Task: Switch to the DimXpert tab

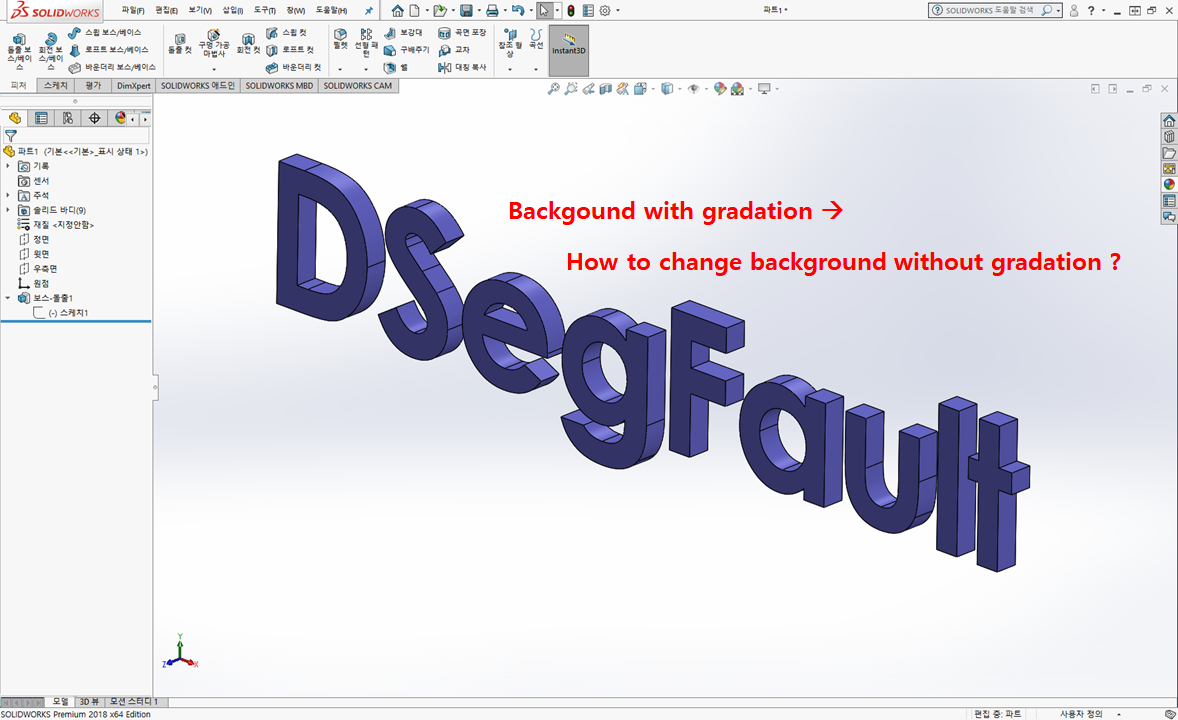Action: (x=134, y=86)
